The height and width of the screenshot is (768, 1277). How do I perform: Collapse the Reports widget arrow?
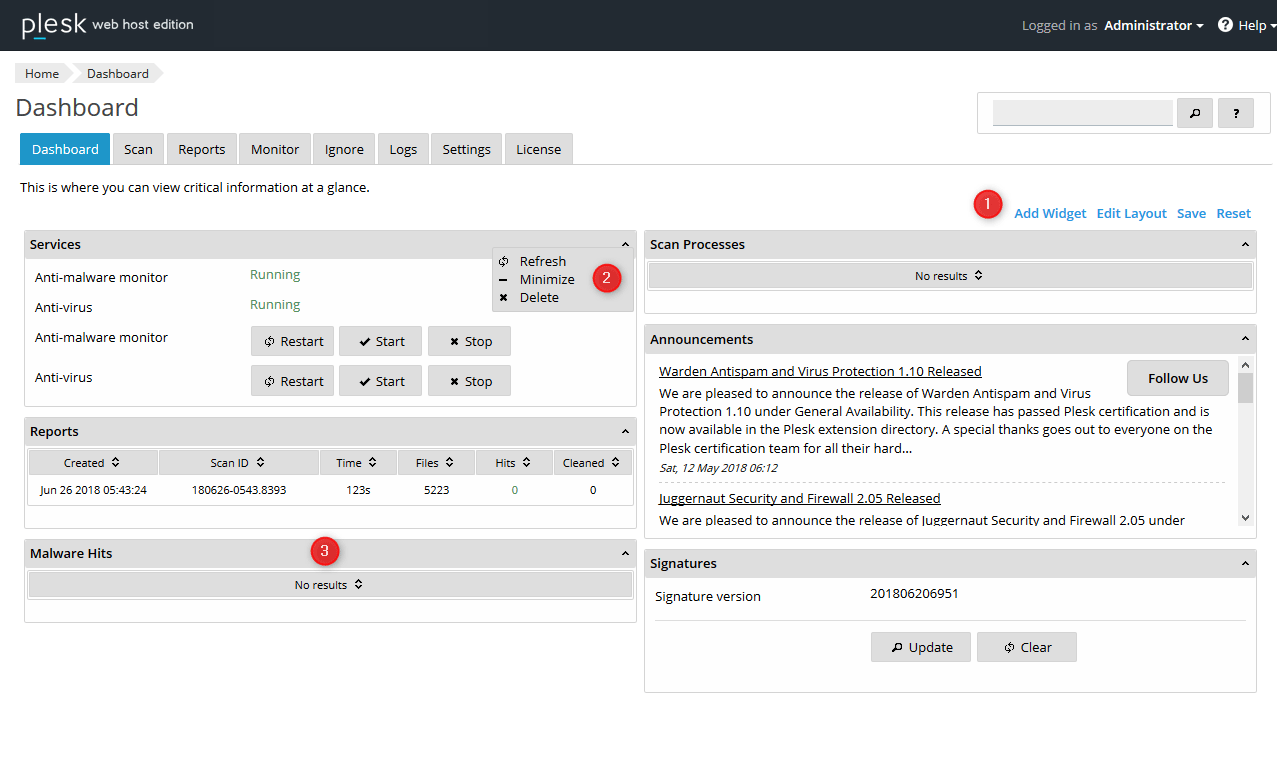tap(625, 431)
